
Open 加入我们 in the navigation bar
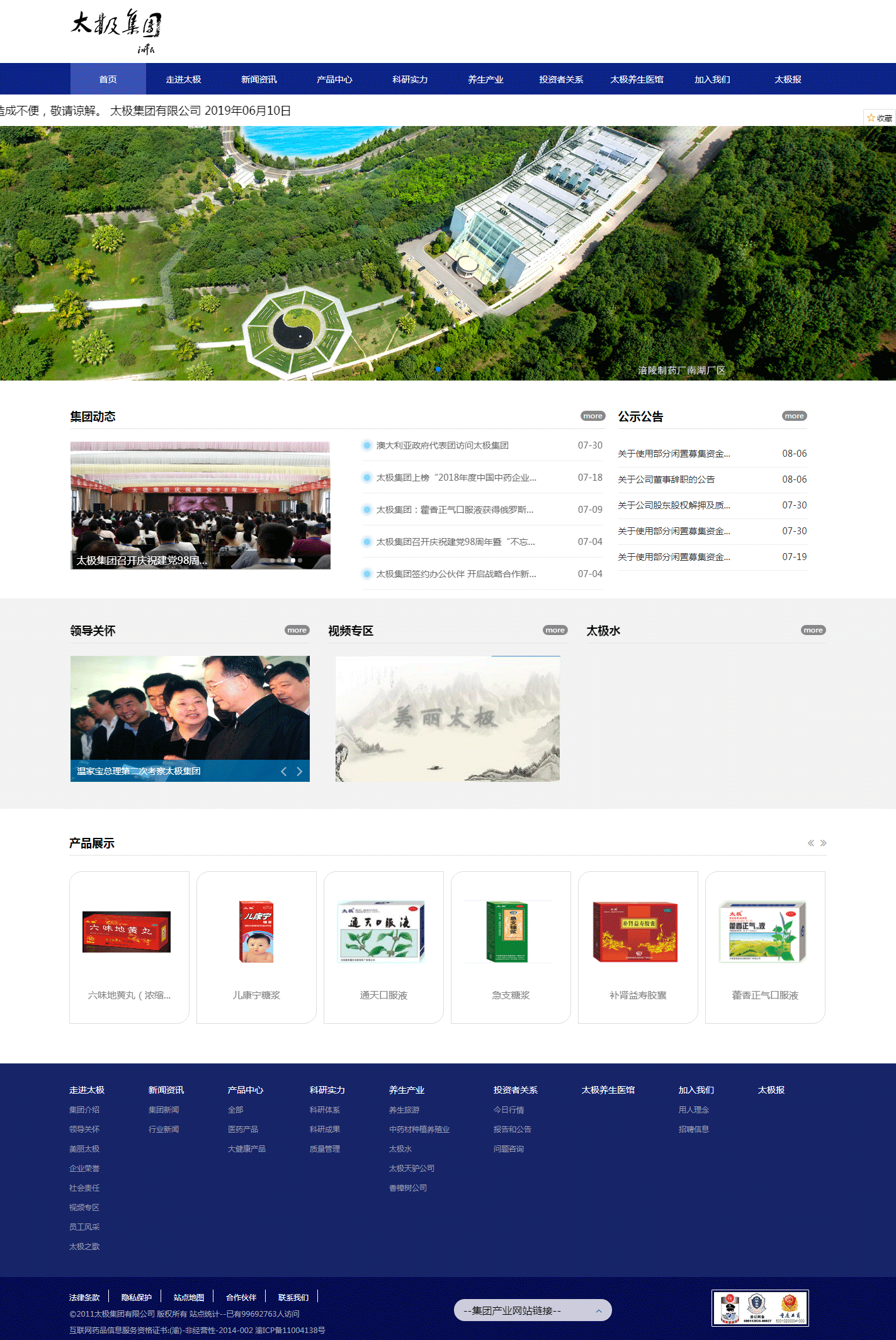712,79
